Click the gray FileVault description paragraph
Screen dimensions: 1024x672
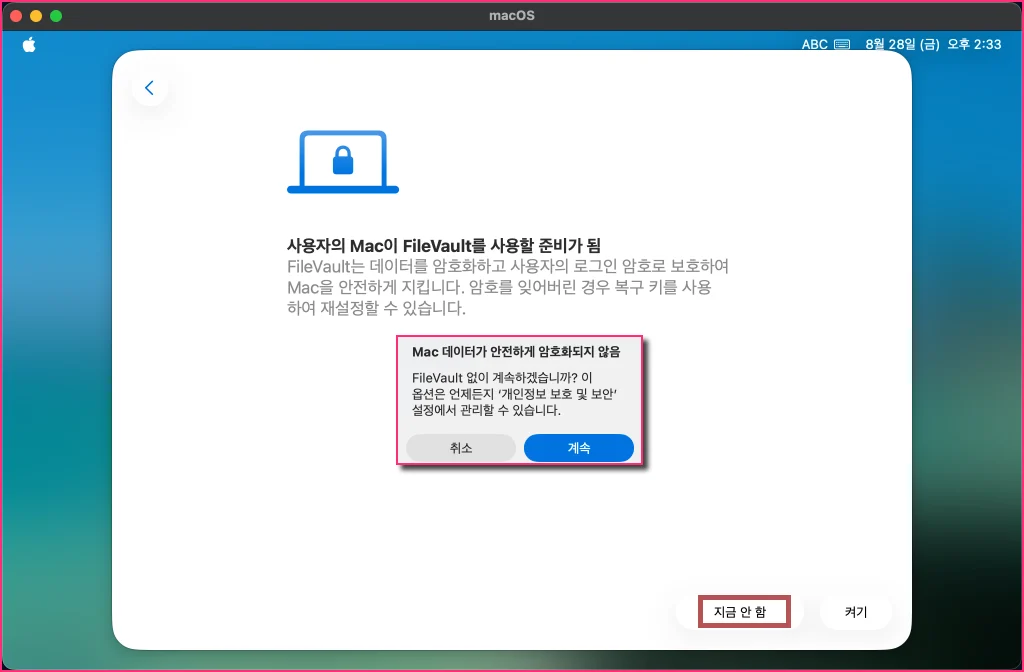click(508, 287)
